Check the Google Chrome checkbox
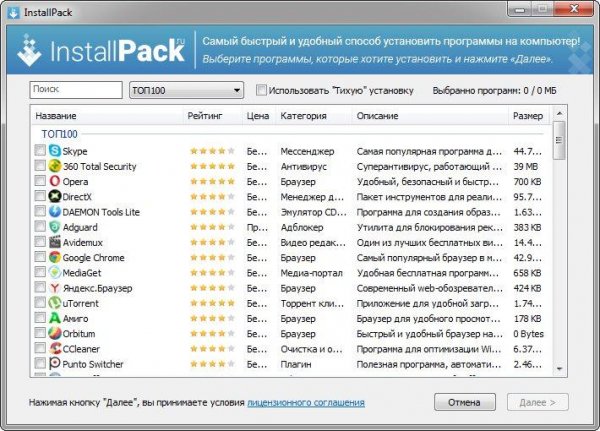600x431 pixels. click(40, 256)
